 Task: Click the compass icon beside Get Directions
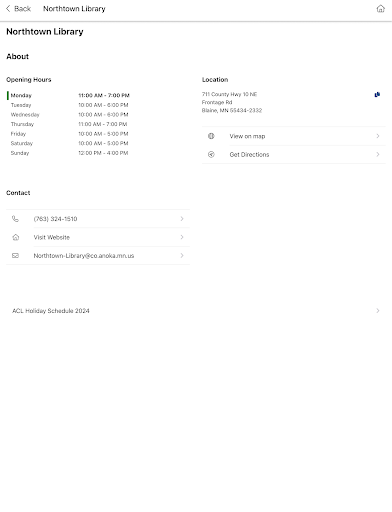211,154
